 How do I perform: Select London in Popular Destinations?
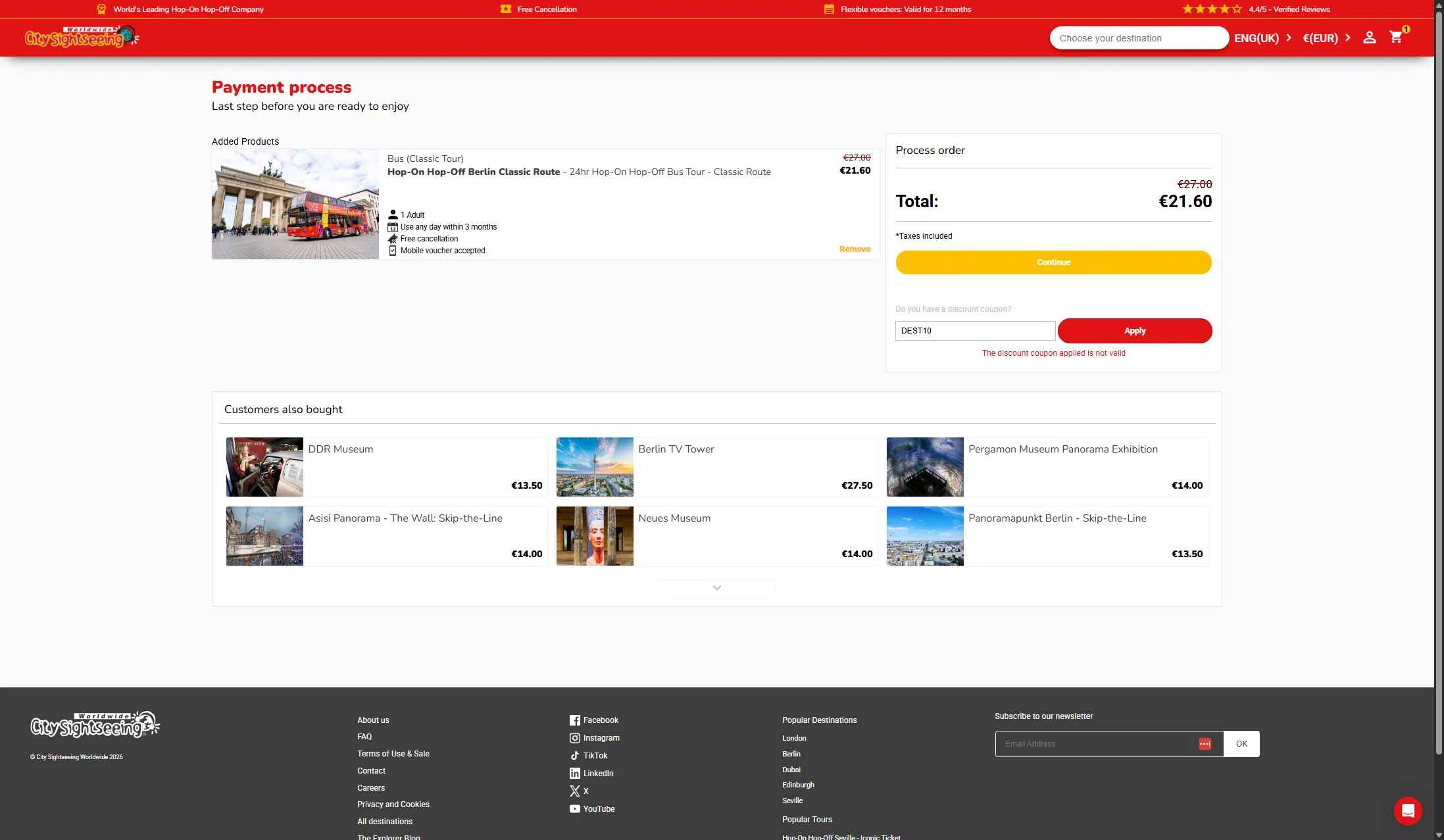tap(794, 738)
